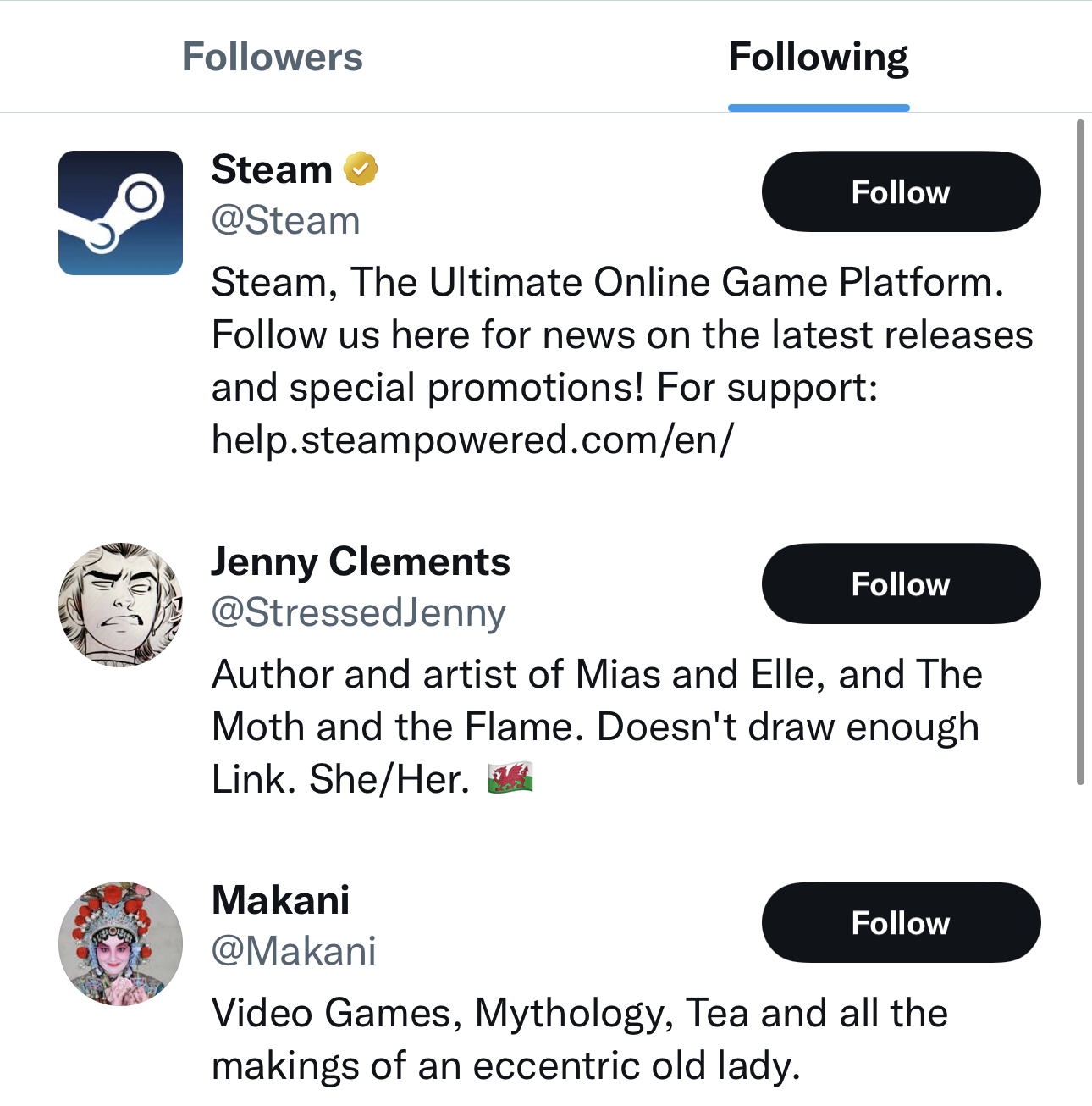Switch to the Followers tab
The image size is (1092, 1106).
tap(273, 58)
